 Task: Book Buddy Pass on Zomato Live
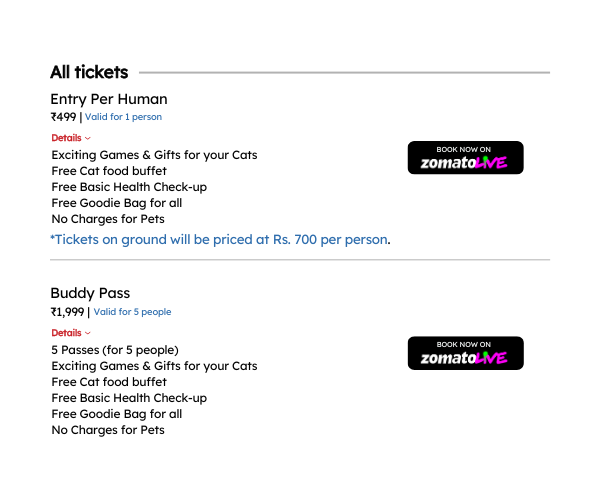click(465, 353)
